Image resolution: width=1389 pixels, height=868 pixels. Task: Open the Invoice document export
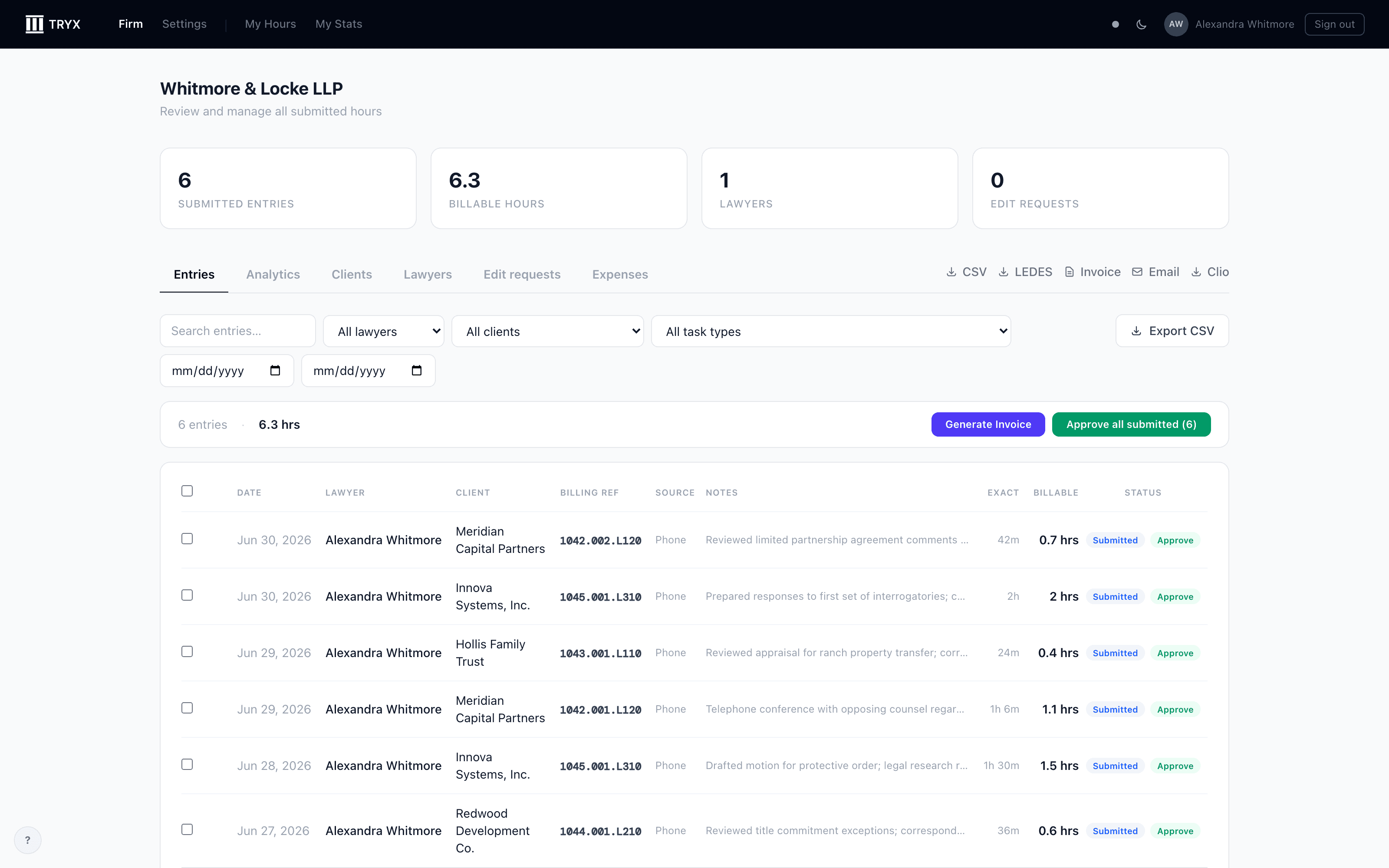click(x=1092, y=272)
